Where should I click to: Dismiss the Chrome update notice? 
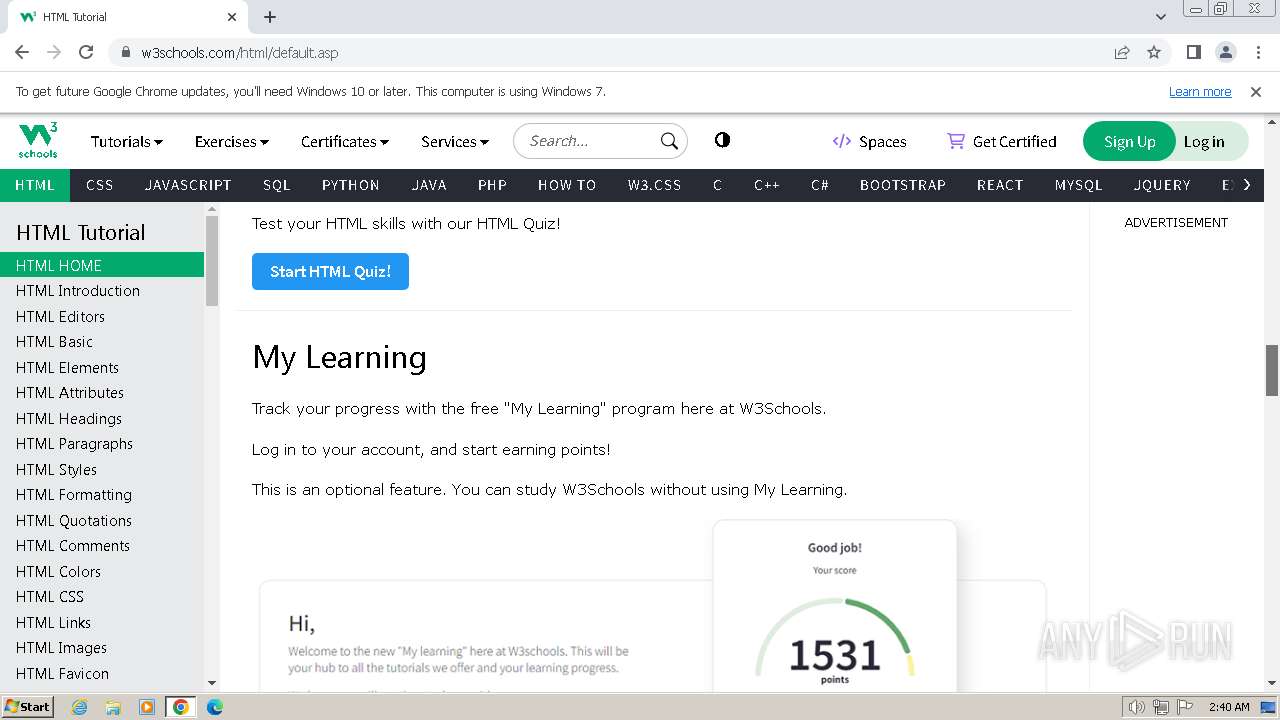point(1256,91)
